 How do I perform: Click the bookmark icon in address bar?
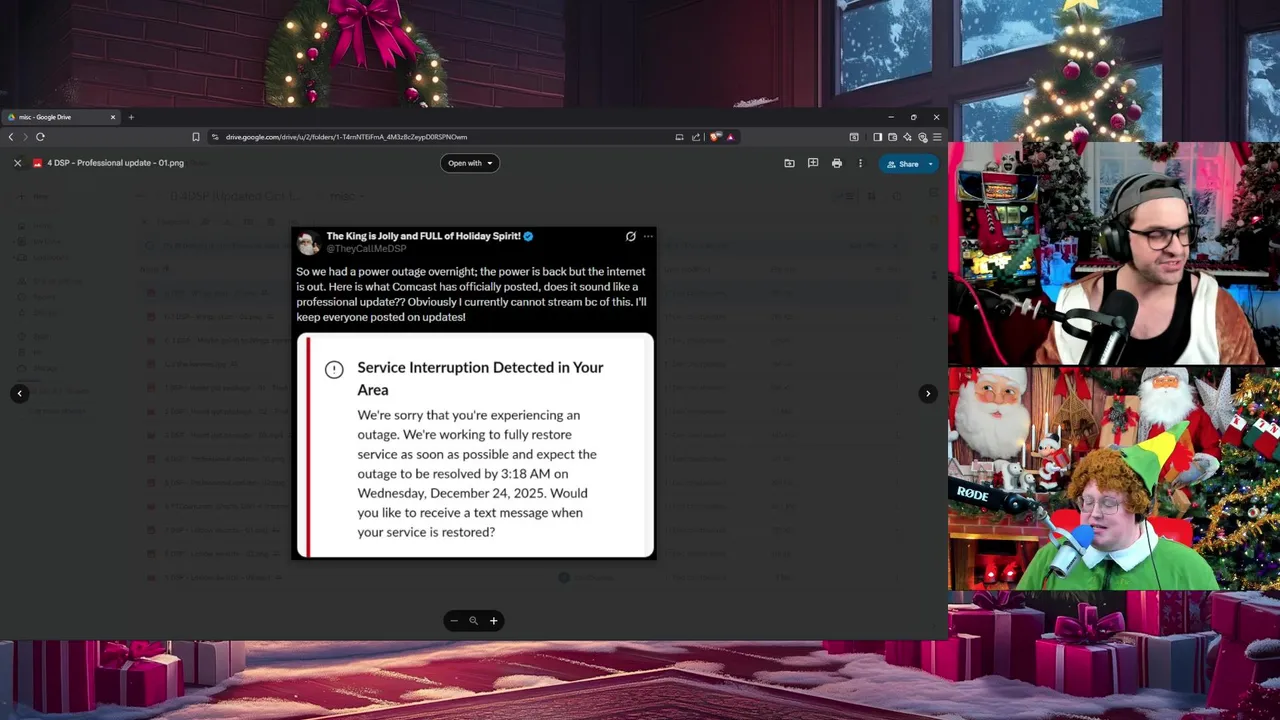[x=196, y=137]
